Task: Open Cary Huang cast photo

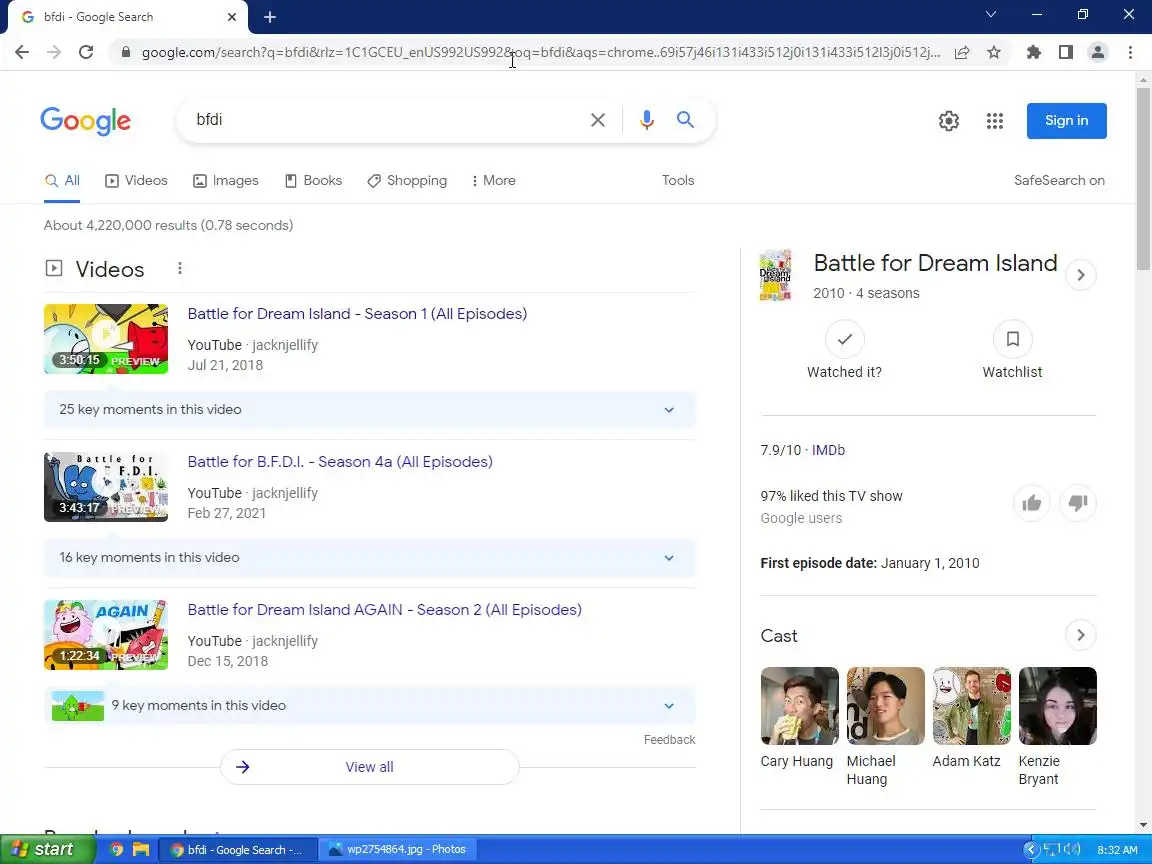Action: coord(799,706)
